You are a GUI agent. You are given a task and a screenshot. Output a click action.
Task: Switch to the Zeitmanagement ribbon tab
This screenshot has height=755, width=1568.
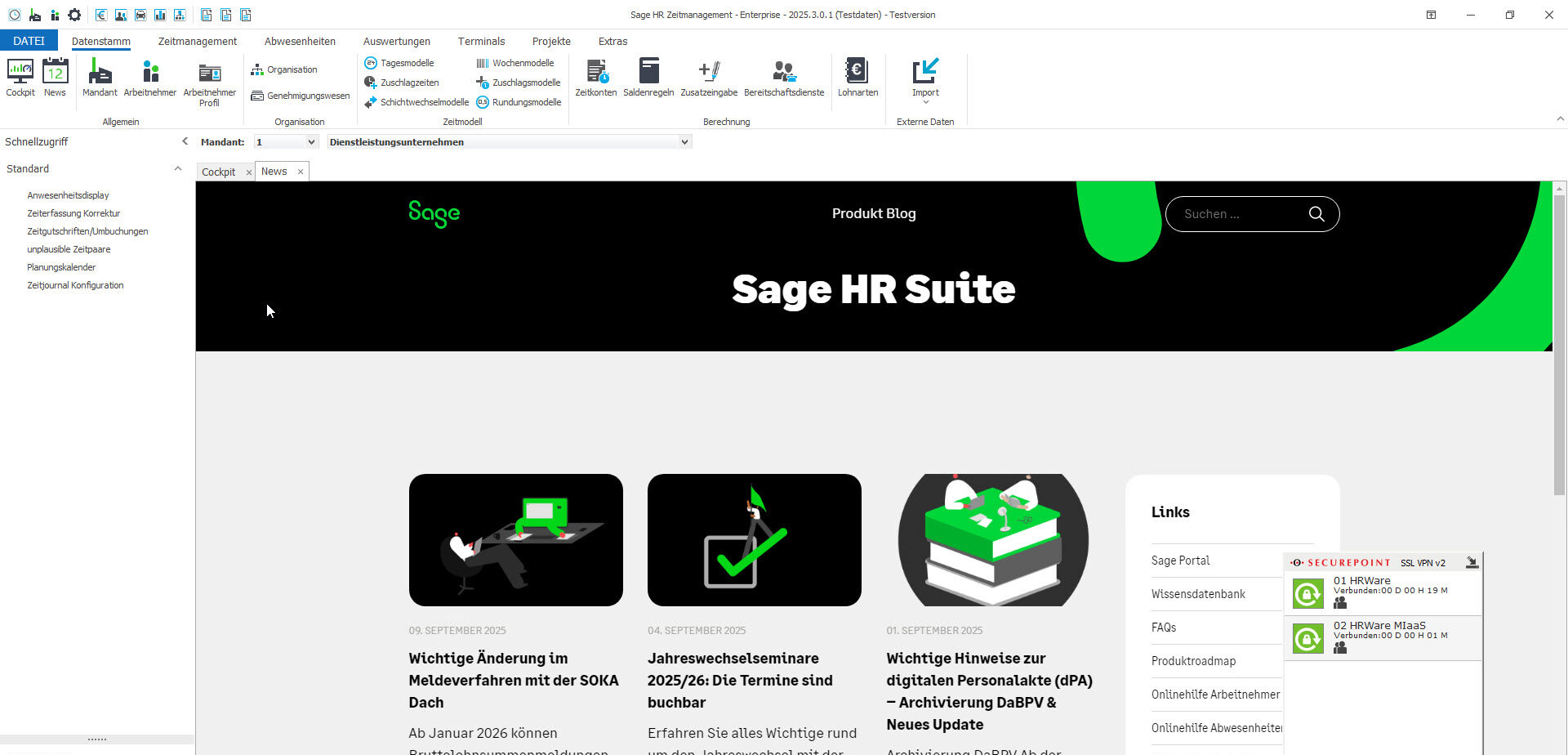coord(196,41)
